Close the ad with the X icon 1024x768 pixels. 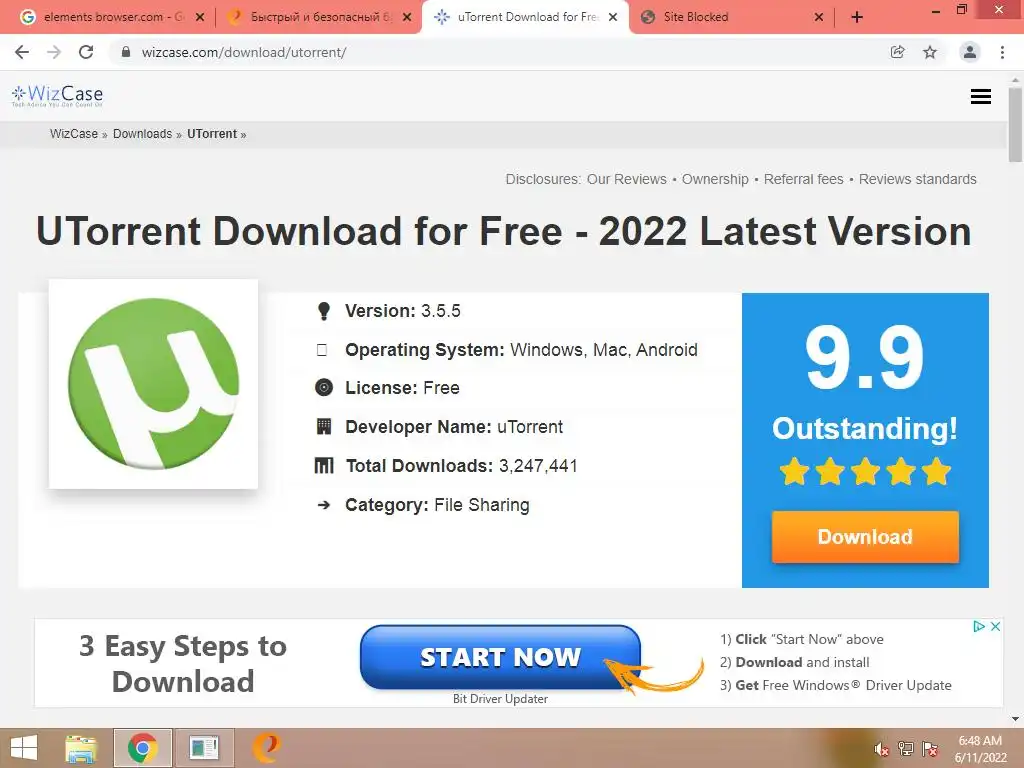pyautogui.click(x=995, y=626)
